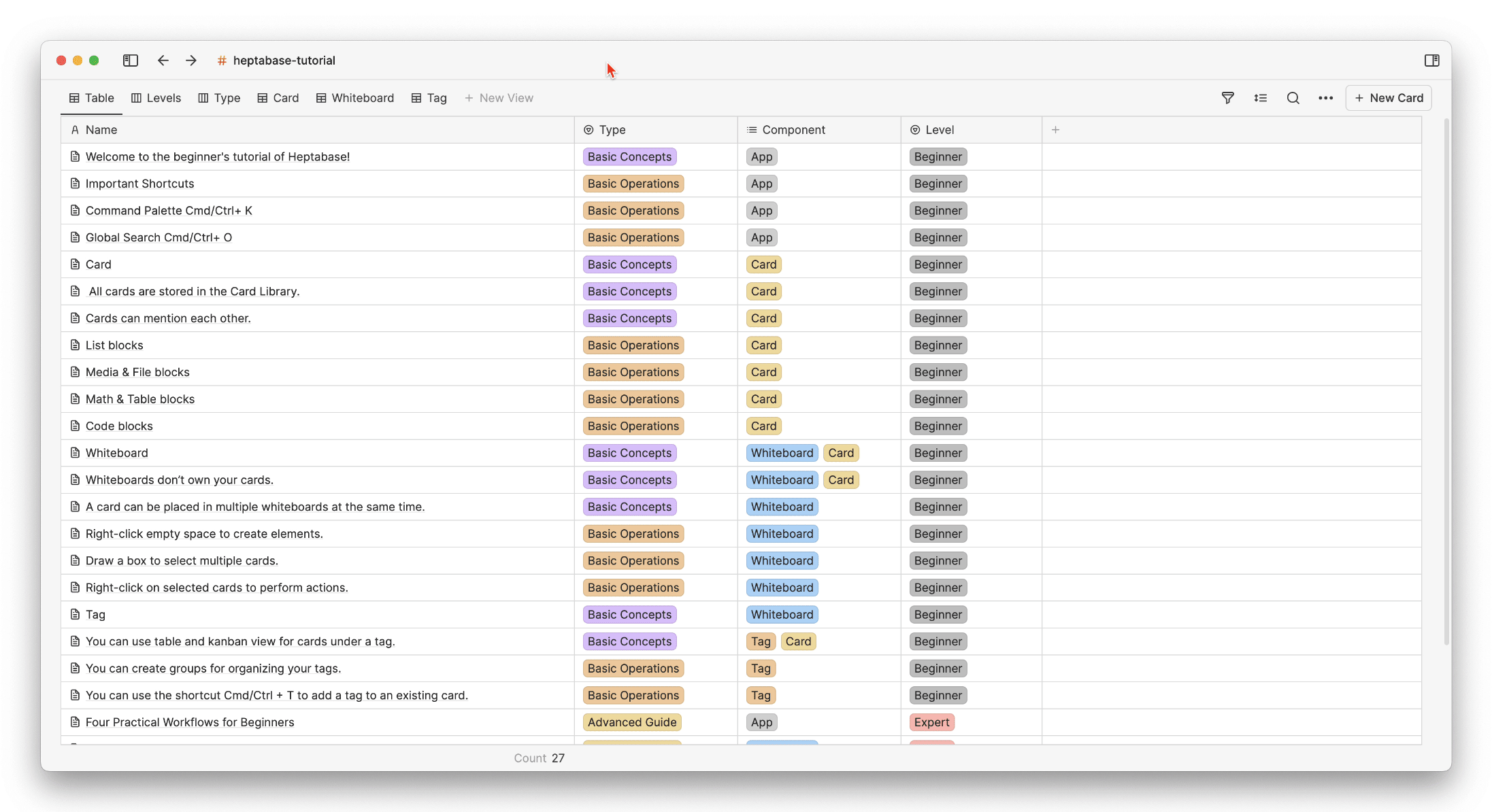Open All cards are stored in Card Library
The width and height of the screenshot is (1492, 812).
click(194, 292)
